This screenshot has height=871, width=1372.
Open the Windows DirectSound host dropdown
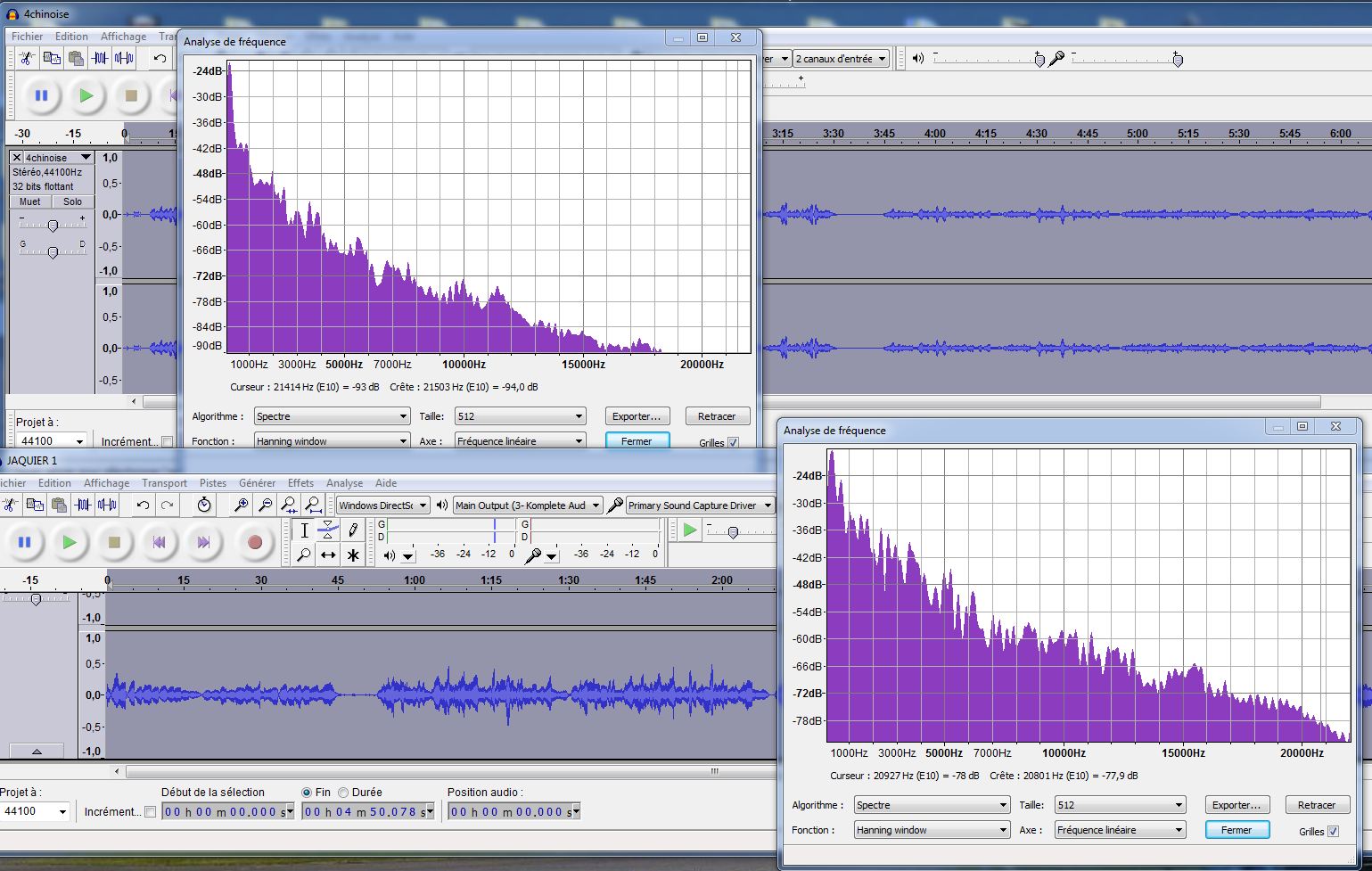click(x=382, y=505)
